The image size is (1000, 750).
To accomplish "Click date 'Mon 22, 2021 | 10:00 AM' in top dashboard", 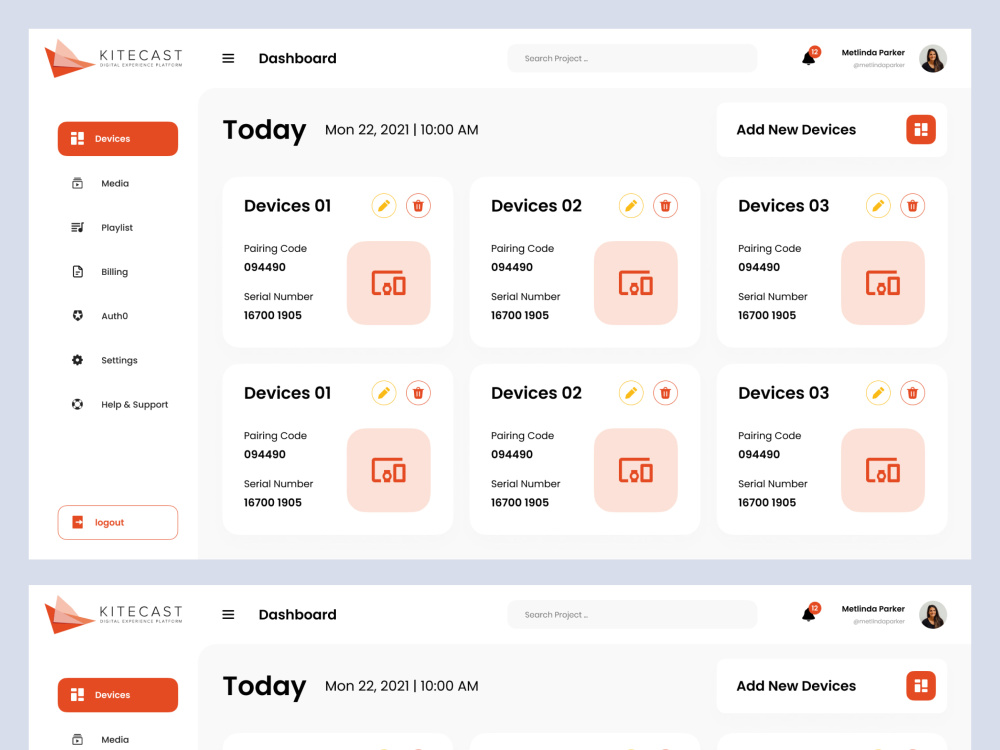I will point(402,129).
